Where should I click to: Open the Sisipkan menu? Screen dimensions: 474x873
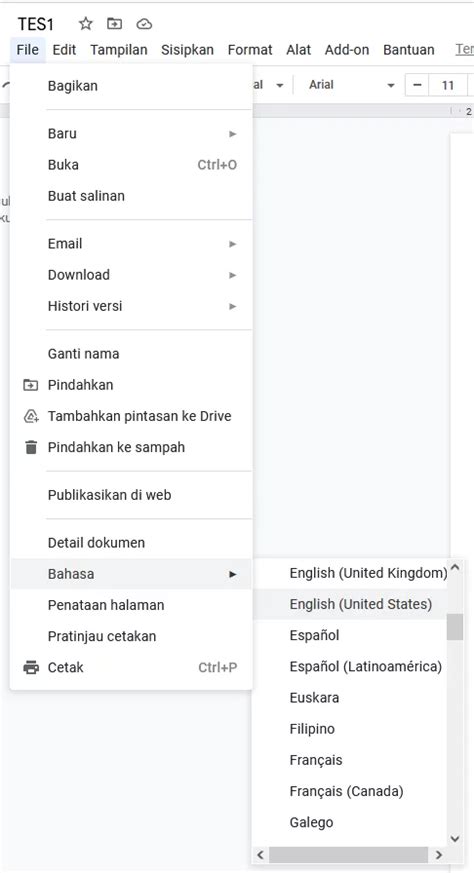[x=187, y=50]
